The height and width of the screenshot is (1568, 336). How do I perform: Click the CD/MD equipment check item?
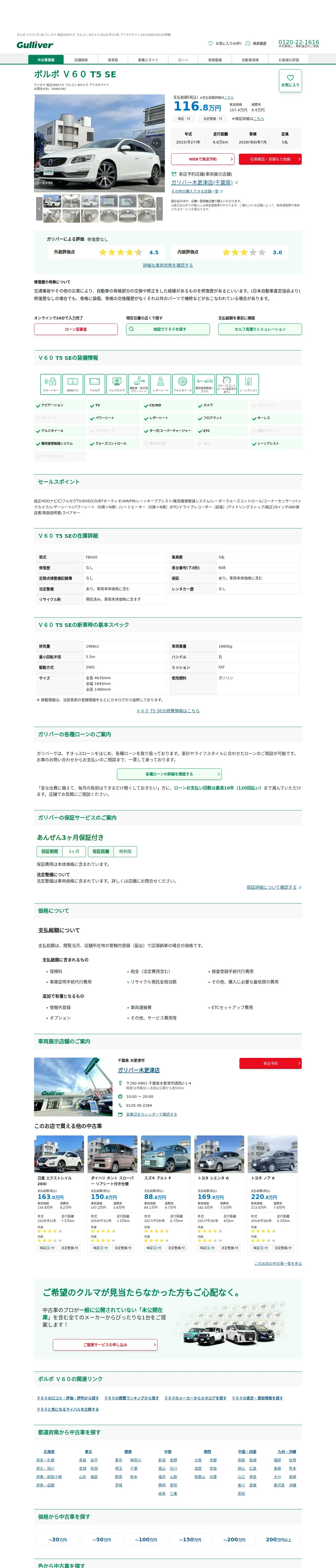[x=168, y=405]
